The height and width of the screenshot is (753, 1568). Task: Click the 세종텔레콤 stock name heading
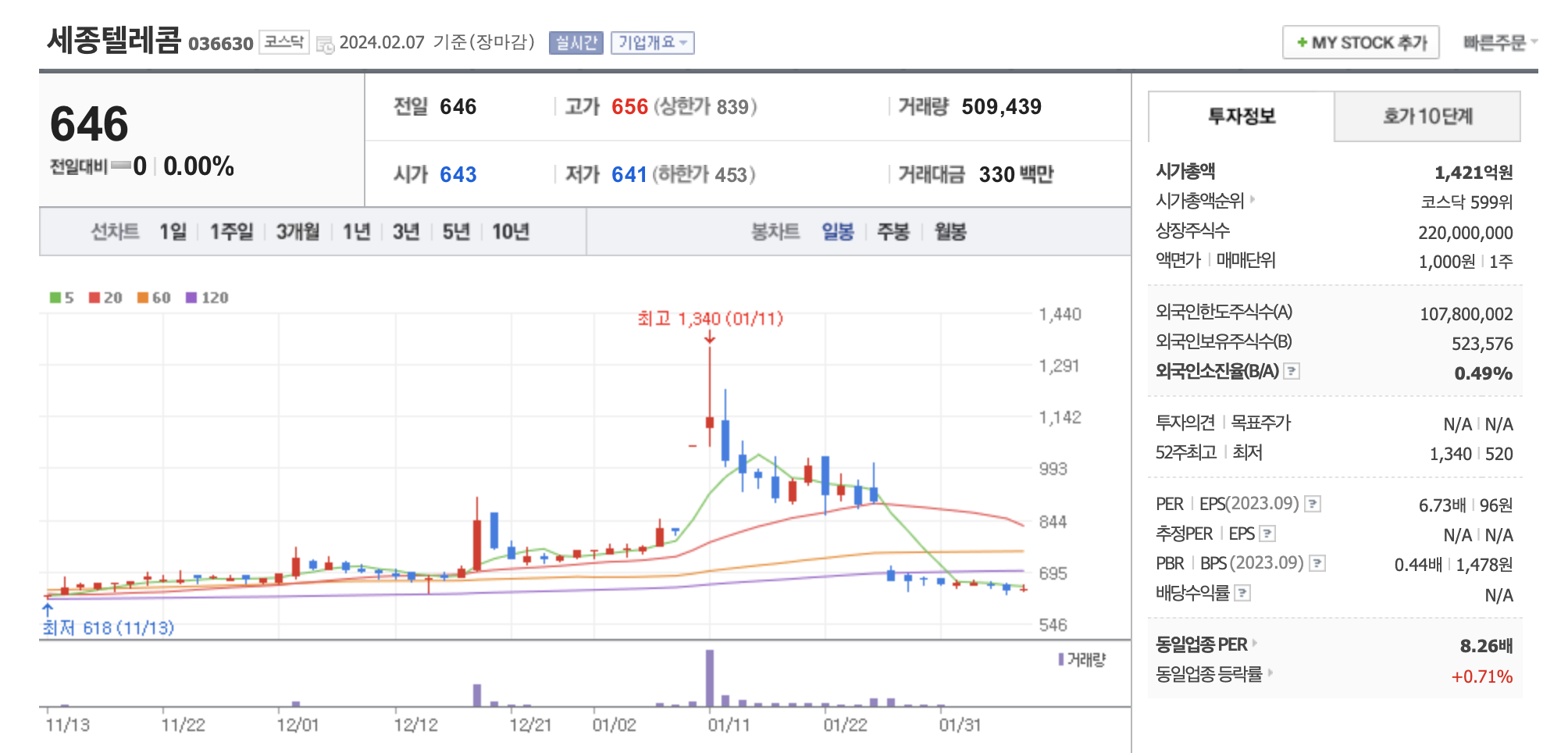[114, 40]
